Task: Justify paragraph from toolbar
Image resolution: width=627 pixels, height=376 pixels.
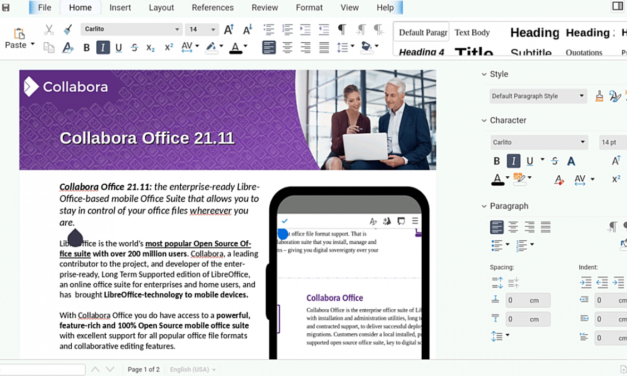Action: (x=324, y=48)
